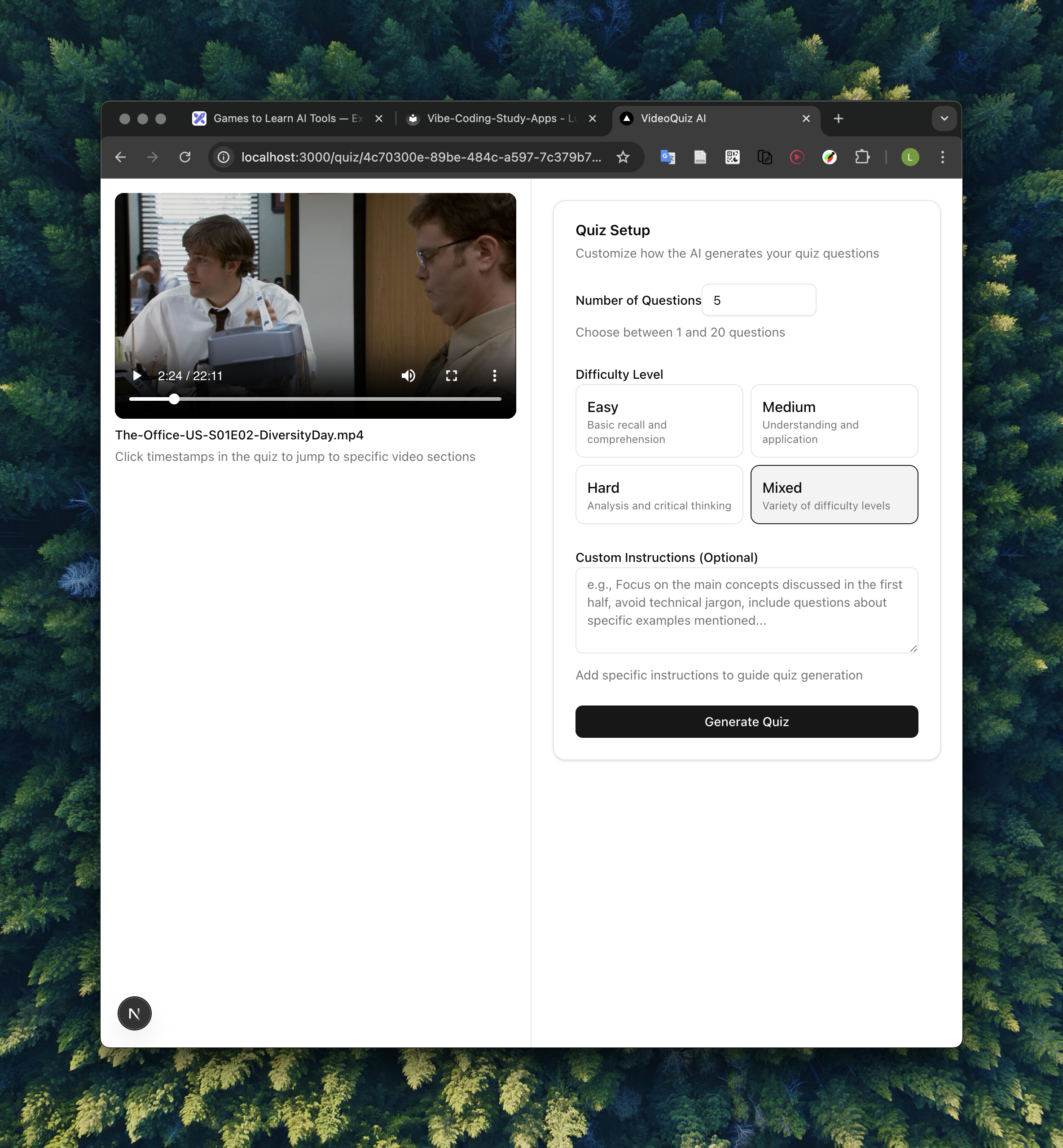1063x1148 pixels.
Task: Click the Number of Questions input field
Action: coord(758,300)
